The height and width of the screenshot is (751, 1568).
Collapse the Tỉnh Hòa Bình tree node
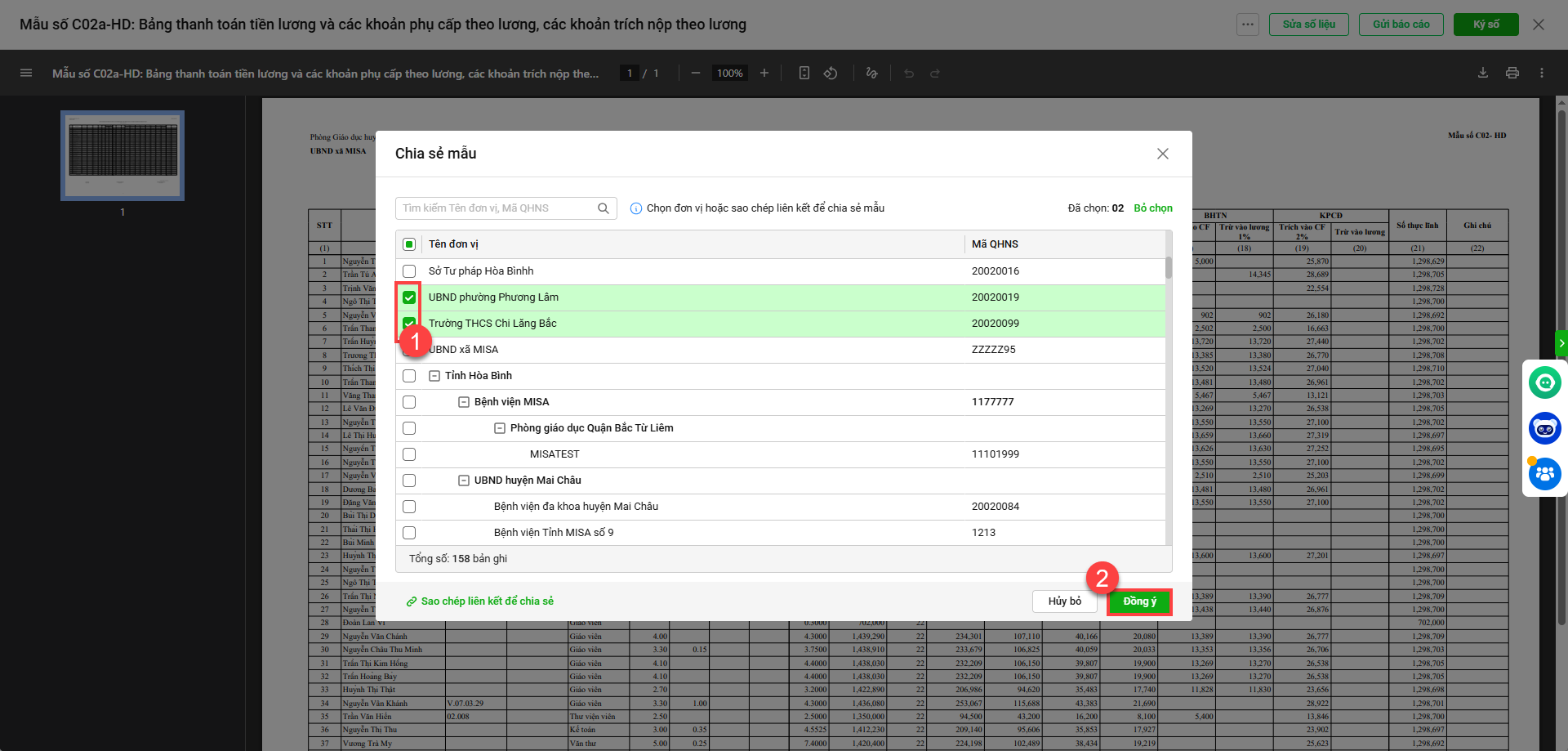(x=434, y=376)
